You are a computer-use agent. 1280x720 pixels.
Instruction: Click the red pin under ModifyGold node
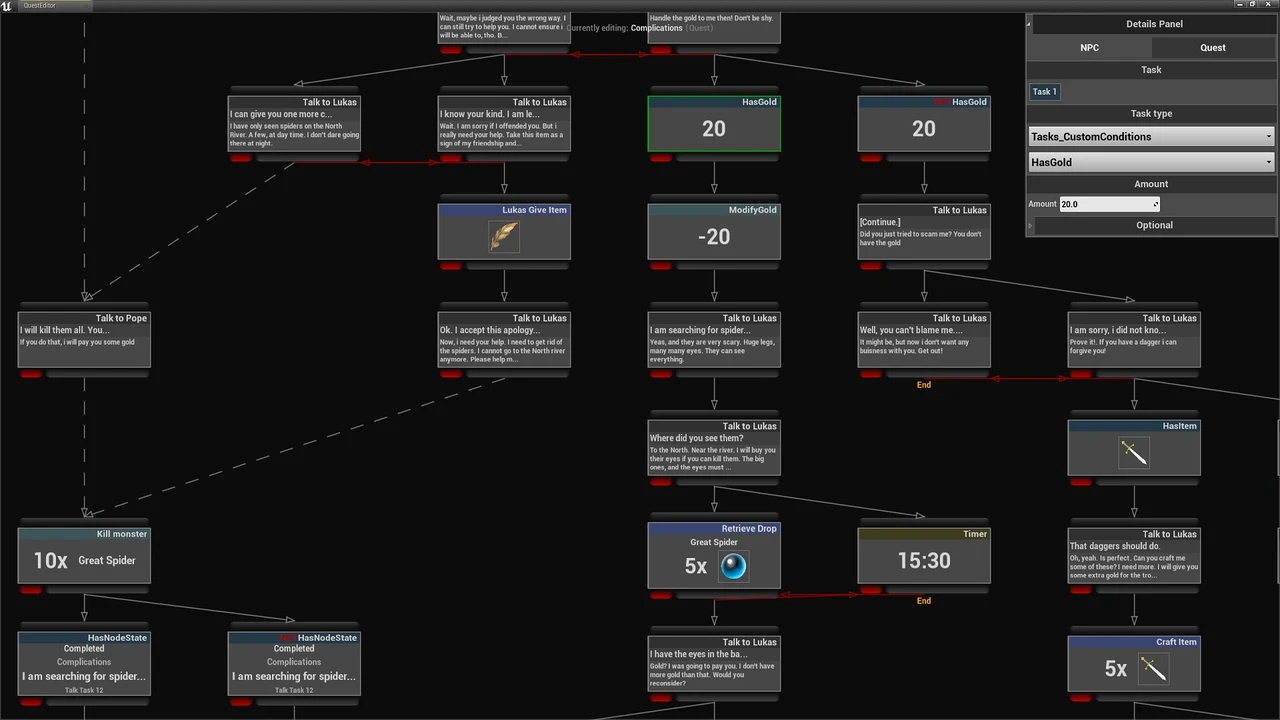(660, 266)
